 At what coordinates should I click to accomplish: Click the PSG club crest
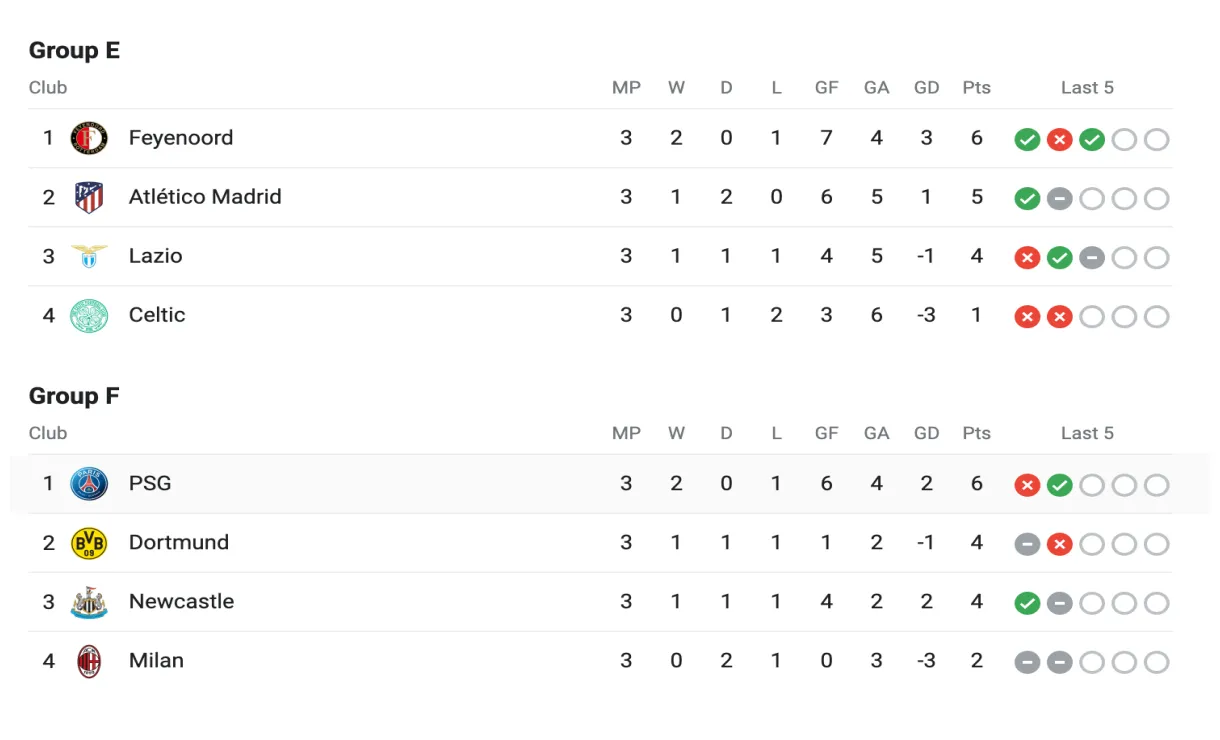click(x=89, y=484)
